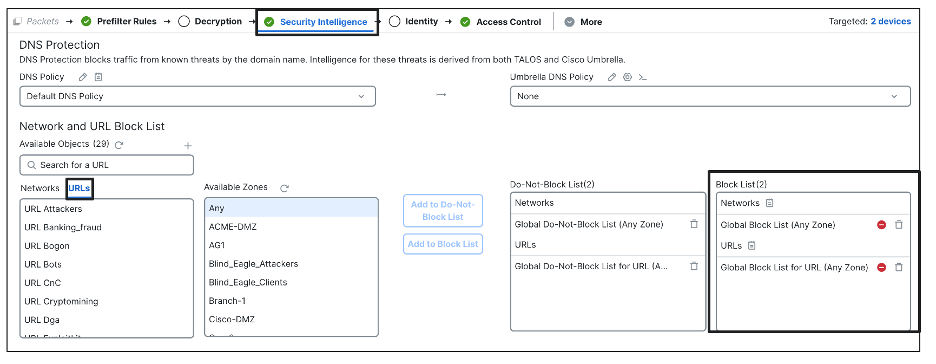
Task: Open the More menu in policy flow
Action: tap(583, 22)
